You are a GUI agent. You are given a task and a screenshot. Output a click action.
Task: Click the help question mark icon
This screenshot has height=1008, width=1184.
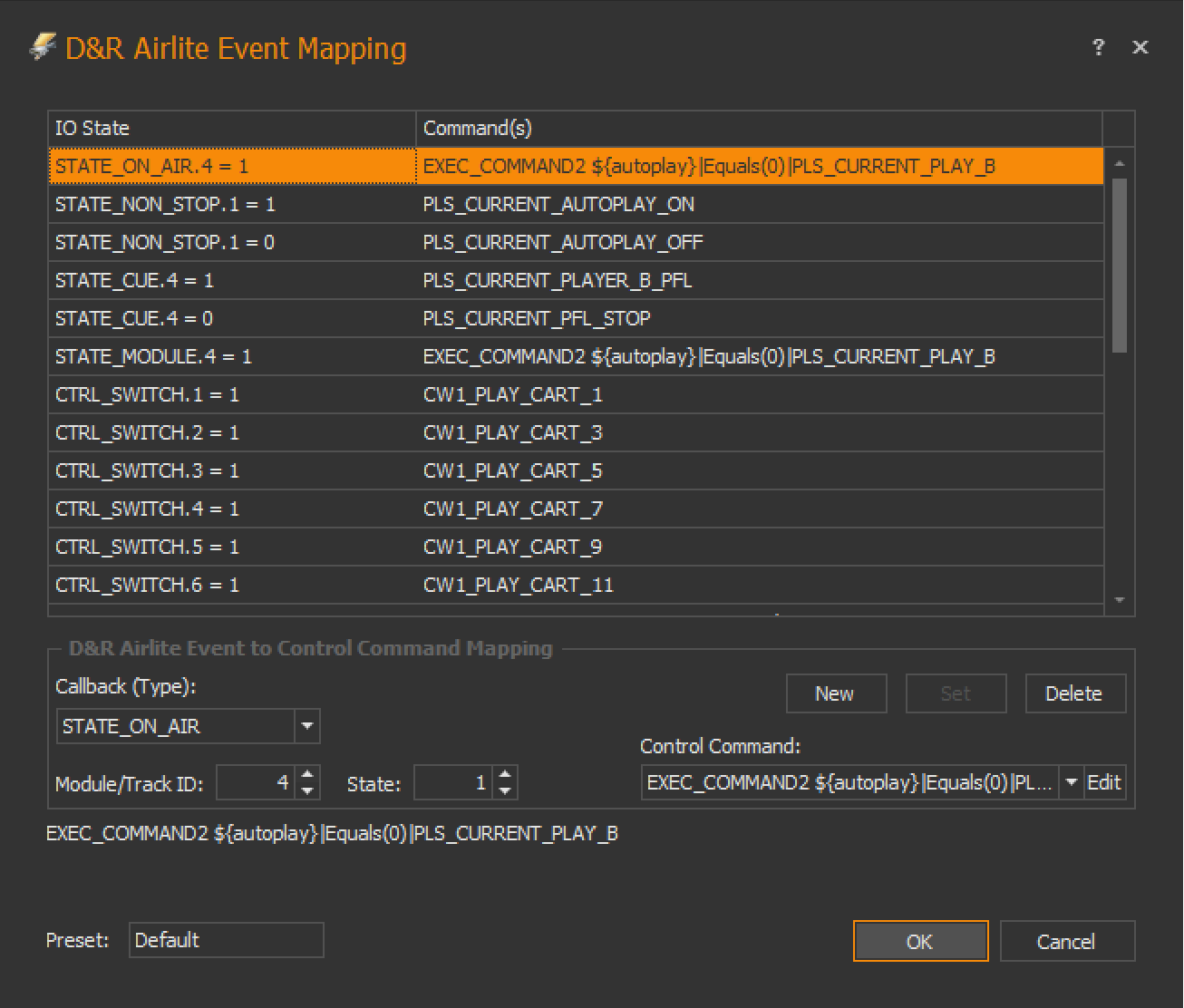tap(1098, 47)
